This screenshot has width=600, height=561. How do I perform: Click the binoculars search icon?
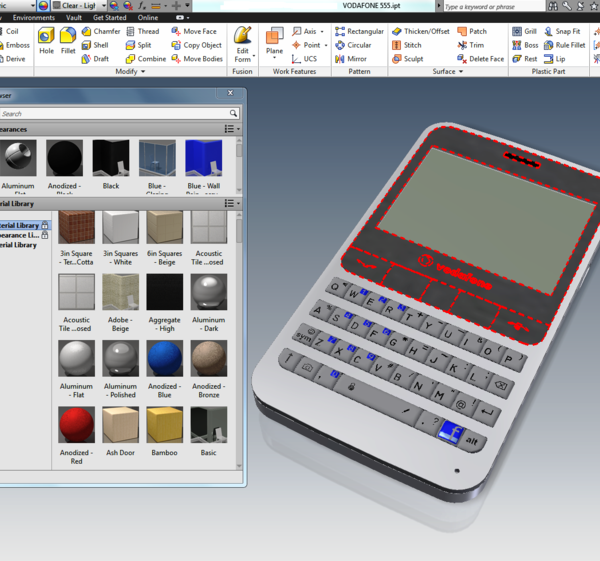553,6
